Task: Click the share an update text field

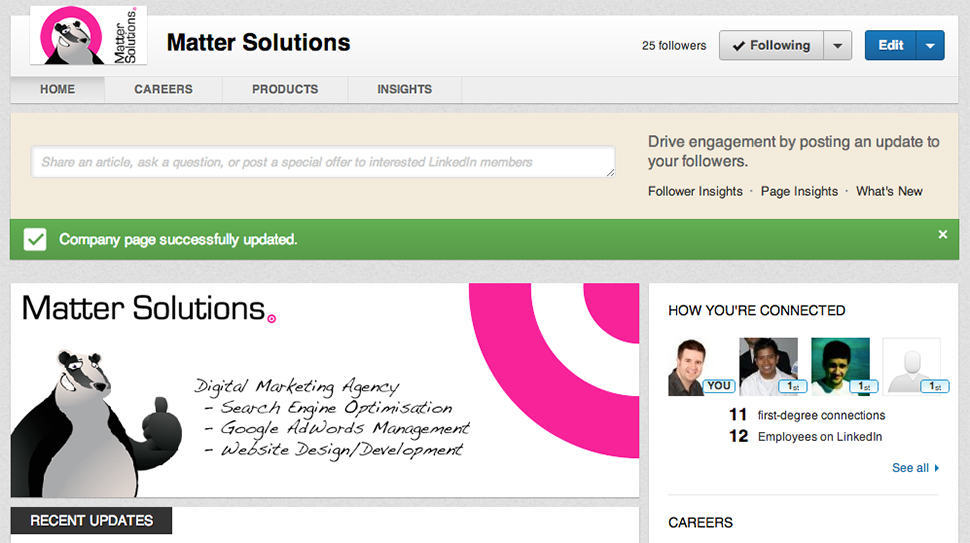Action: point(323,162)
